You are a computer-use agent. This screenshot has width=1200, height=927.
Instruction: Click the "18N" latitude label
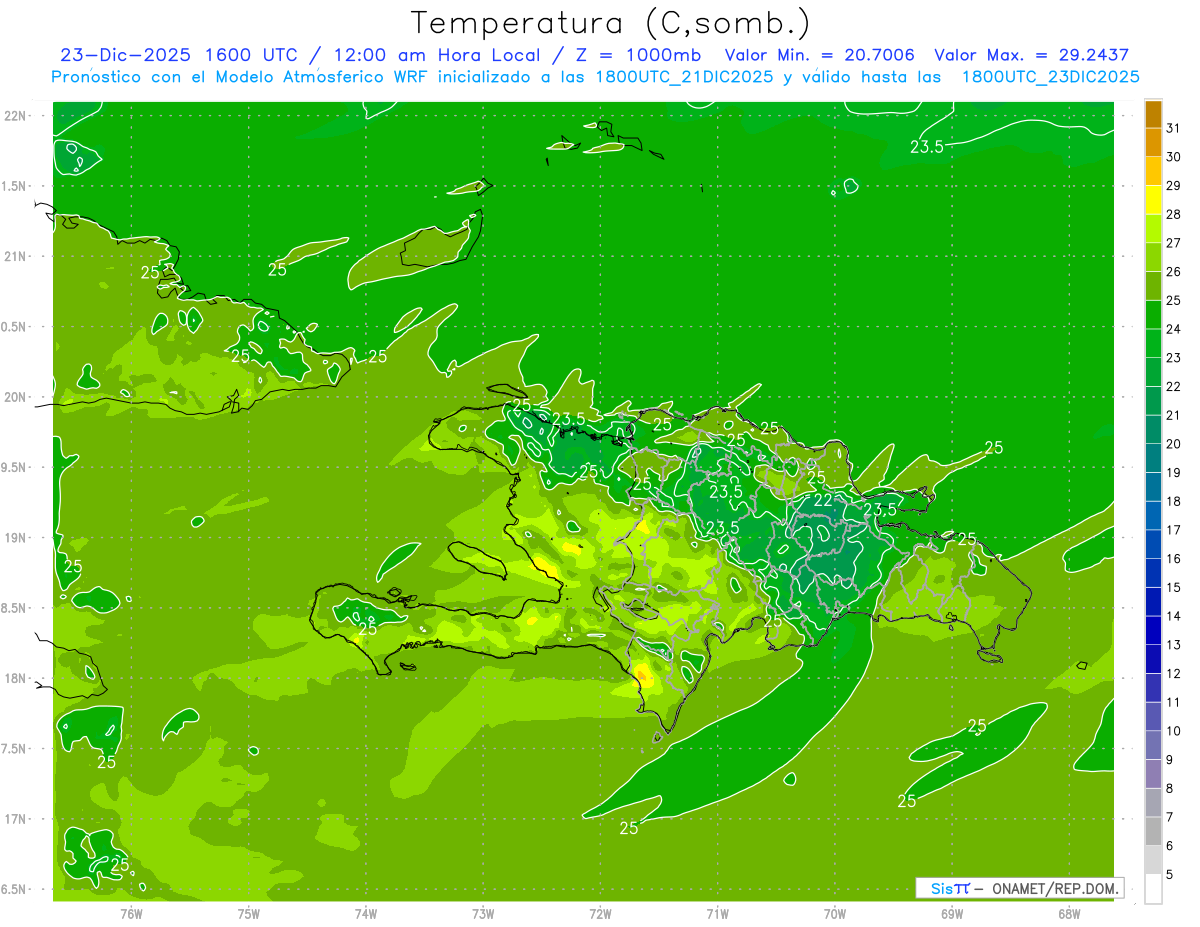click(17, 678)
